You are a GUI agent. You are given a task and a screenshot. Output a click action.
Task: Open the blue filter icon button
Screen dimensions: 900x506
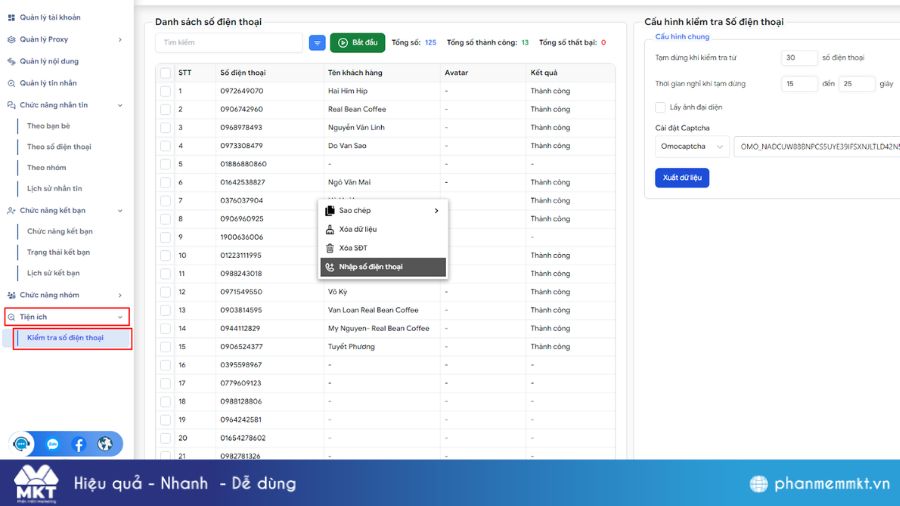(x=317, y=42)
